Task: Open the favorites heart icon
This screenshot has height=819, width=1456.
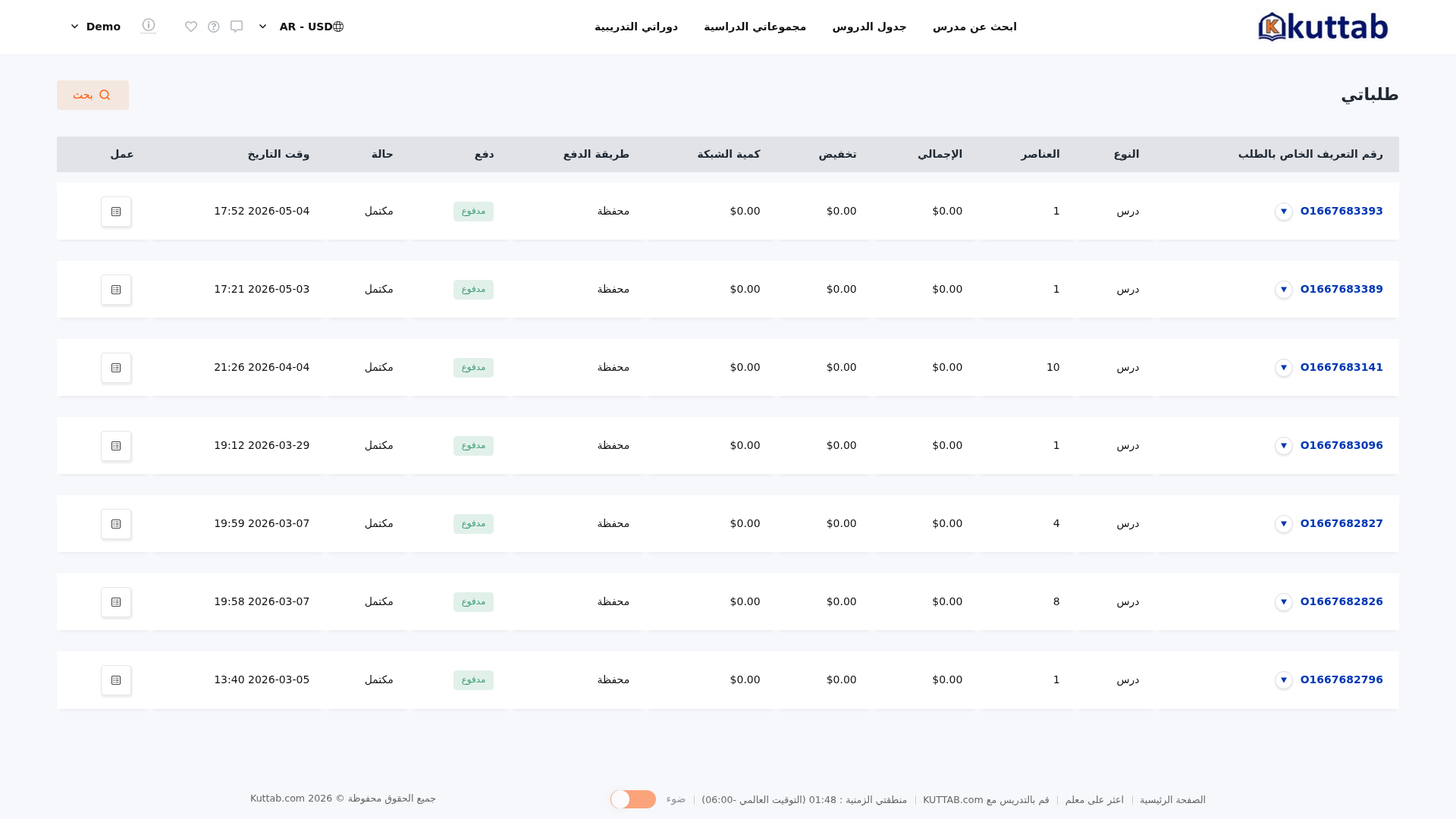Action: coord(191,27)
